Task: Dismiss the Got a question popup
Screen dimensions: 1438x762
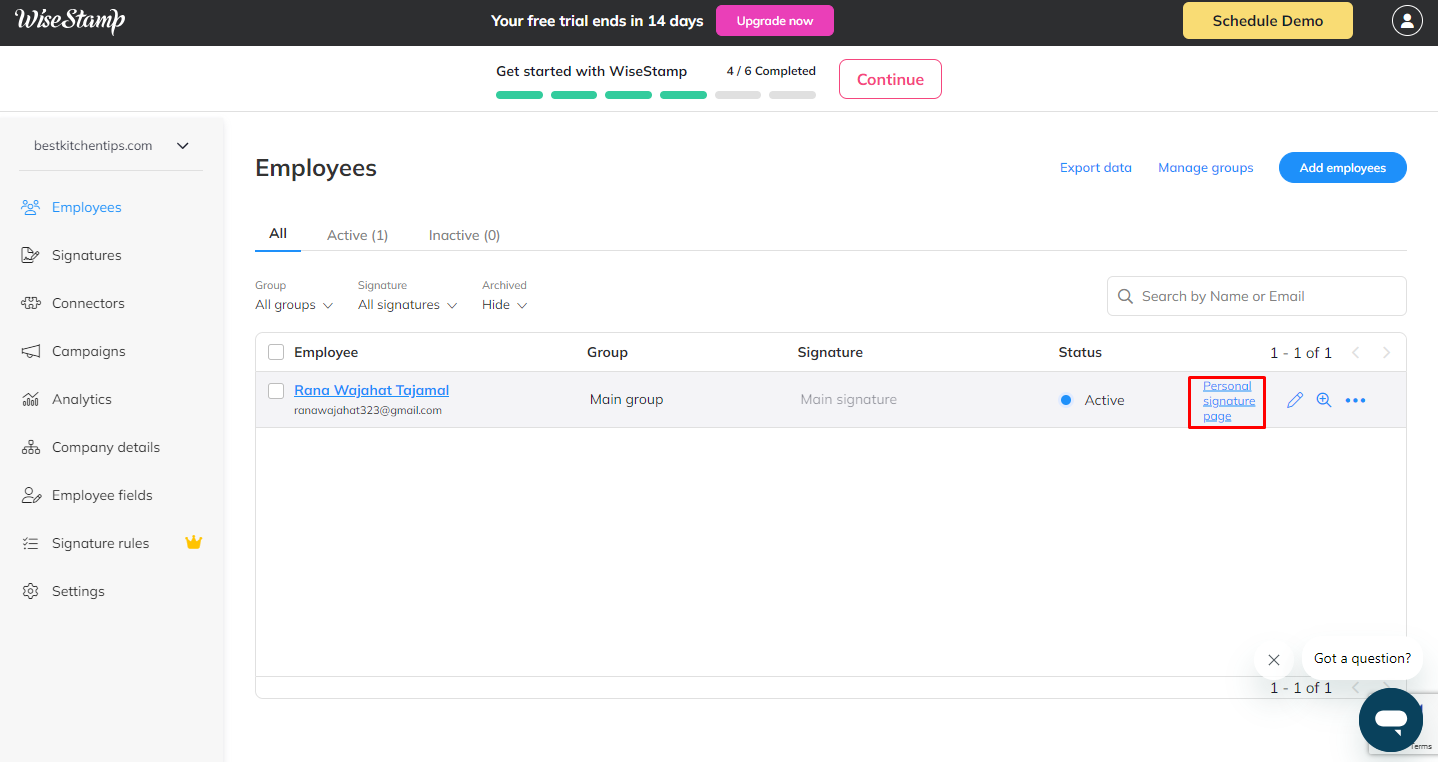Action: 1273,660
